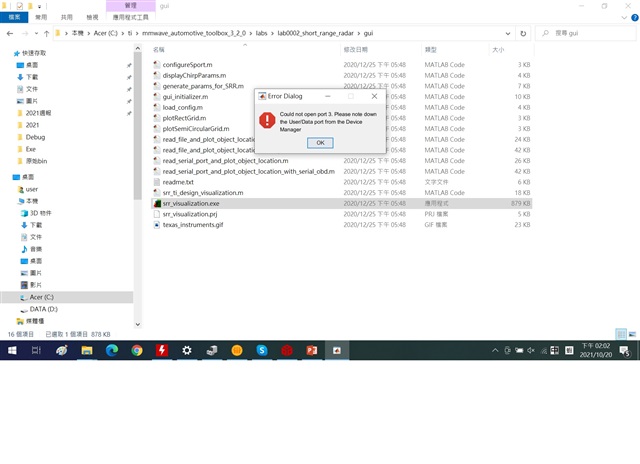Open the Debug folder in sidebar
The height and width of the screenshot is (464, 640).
(x=35, y=137)
